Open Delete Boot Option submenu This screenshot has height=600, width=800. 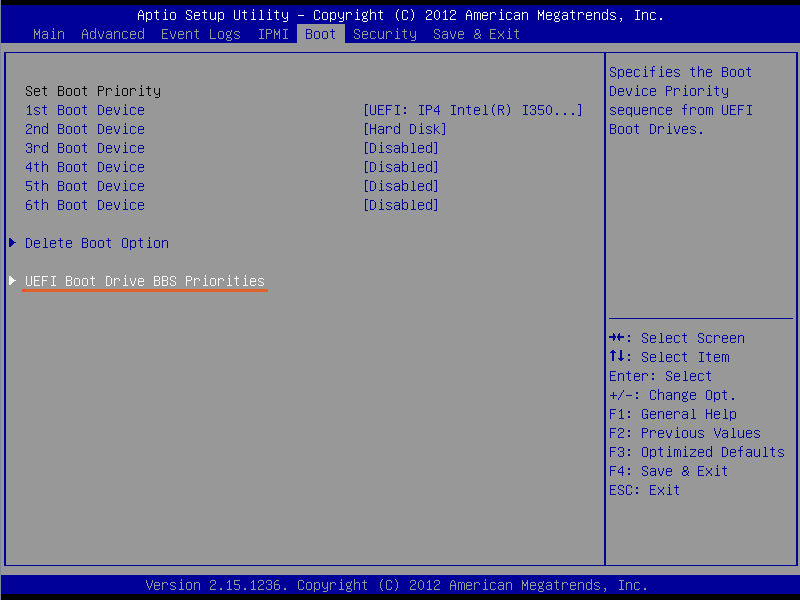97,243
